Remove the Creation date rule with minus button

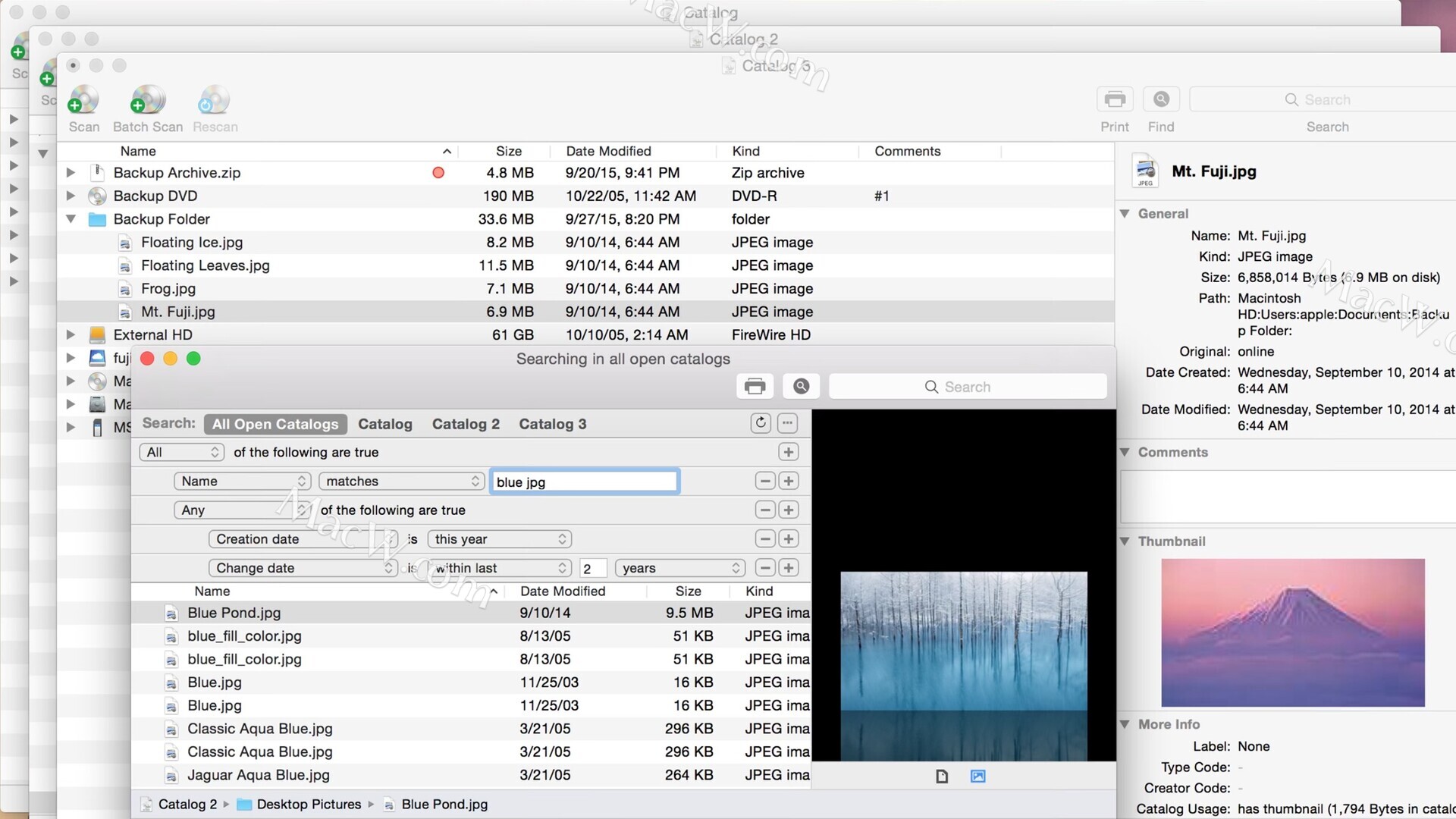click(x=765, y=539)
